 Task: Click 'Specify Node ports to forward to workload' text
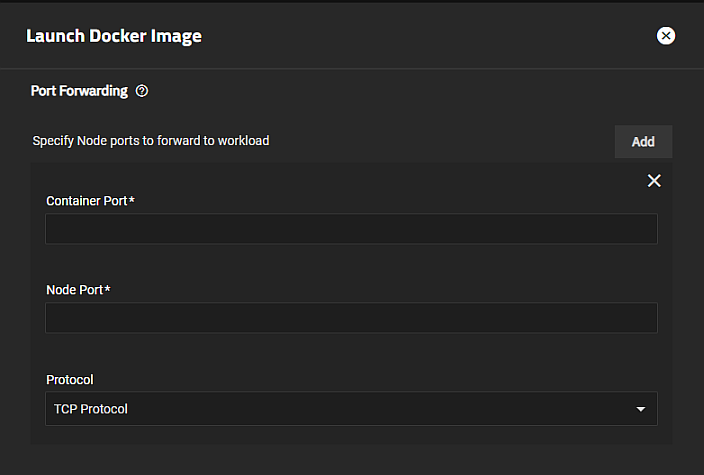click(x=151, y=141)
